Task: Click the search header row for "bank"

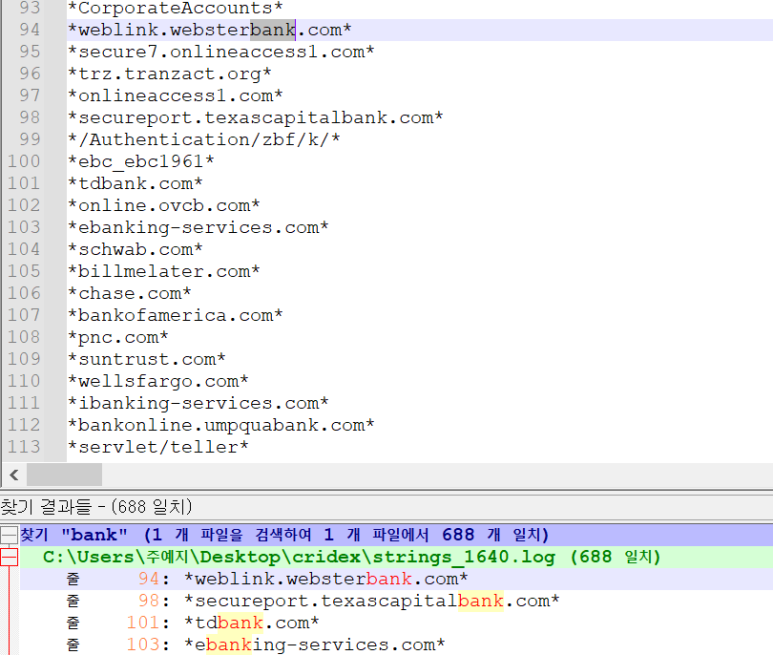Action: coord(396,535)
